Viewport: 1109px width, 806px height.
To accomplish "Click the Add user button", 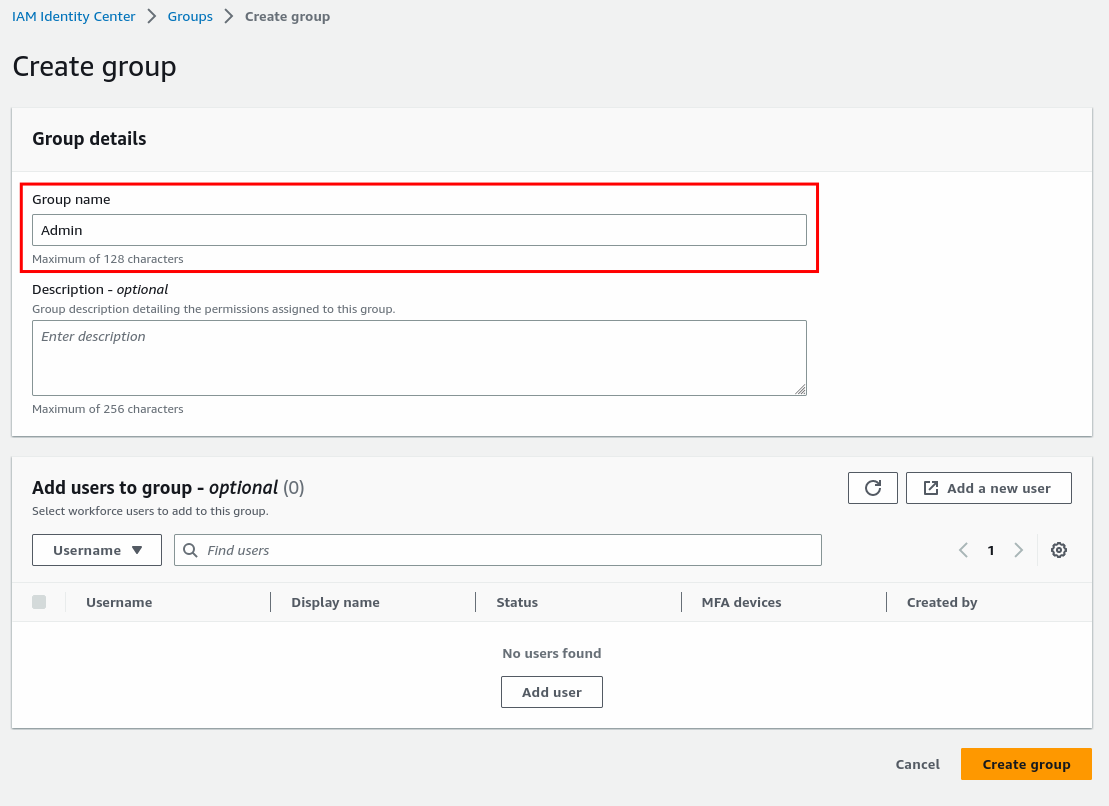I will [x=551, y=692].
